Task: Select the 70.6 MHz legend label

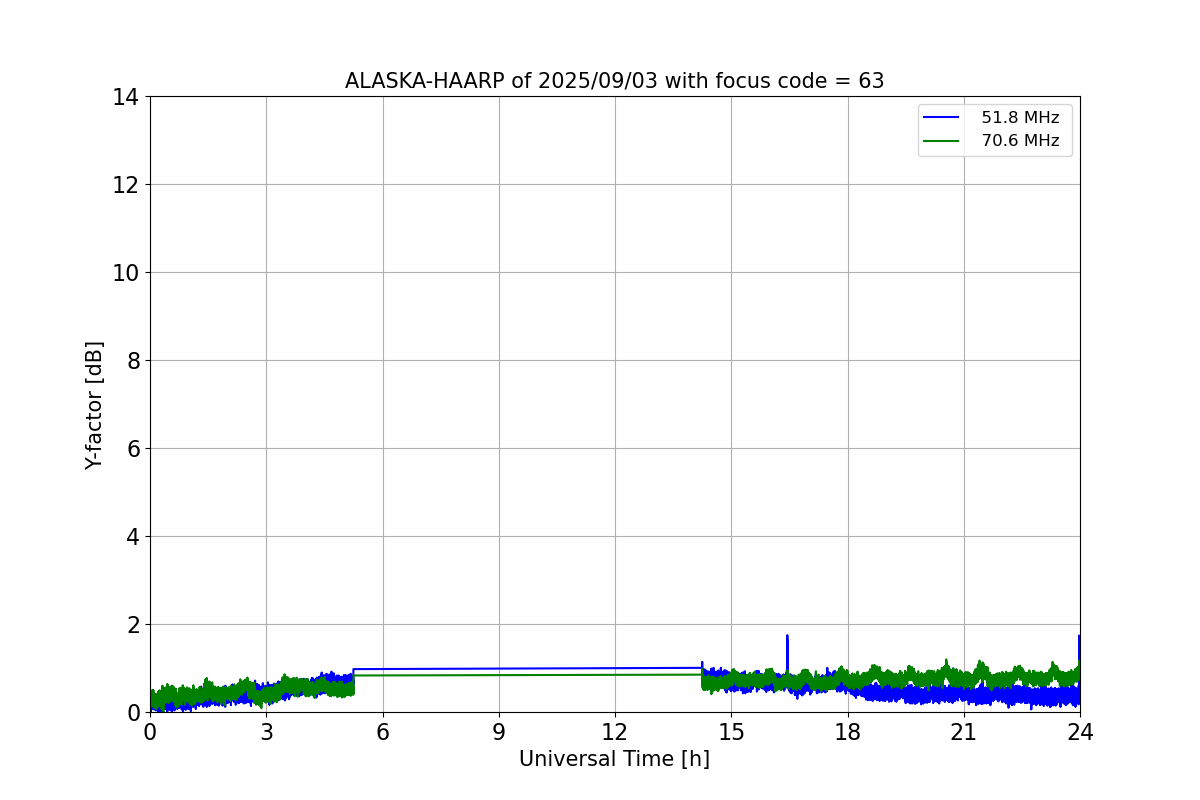Action: pos(1020,141)
